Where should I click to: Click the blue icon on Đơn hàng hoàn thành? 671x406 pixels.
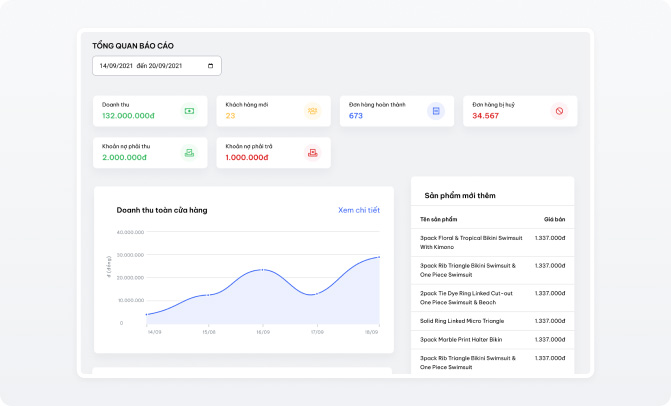click(x=435, y=111)
